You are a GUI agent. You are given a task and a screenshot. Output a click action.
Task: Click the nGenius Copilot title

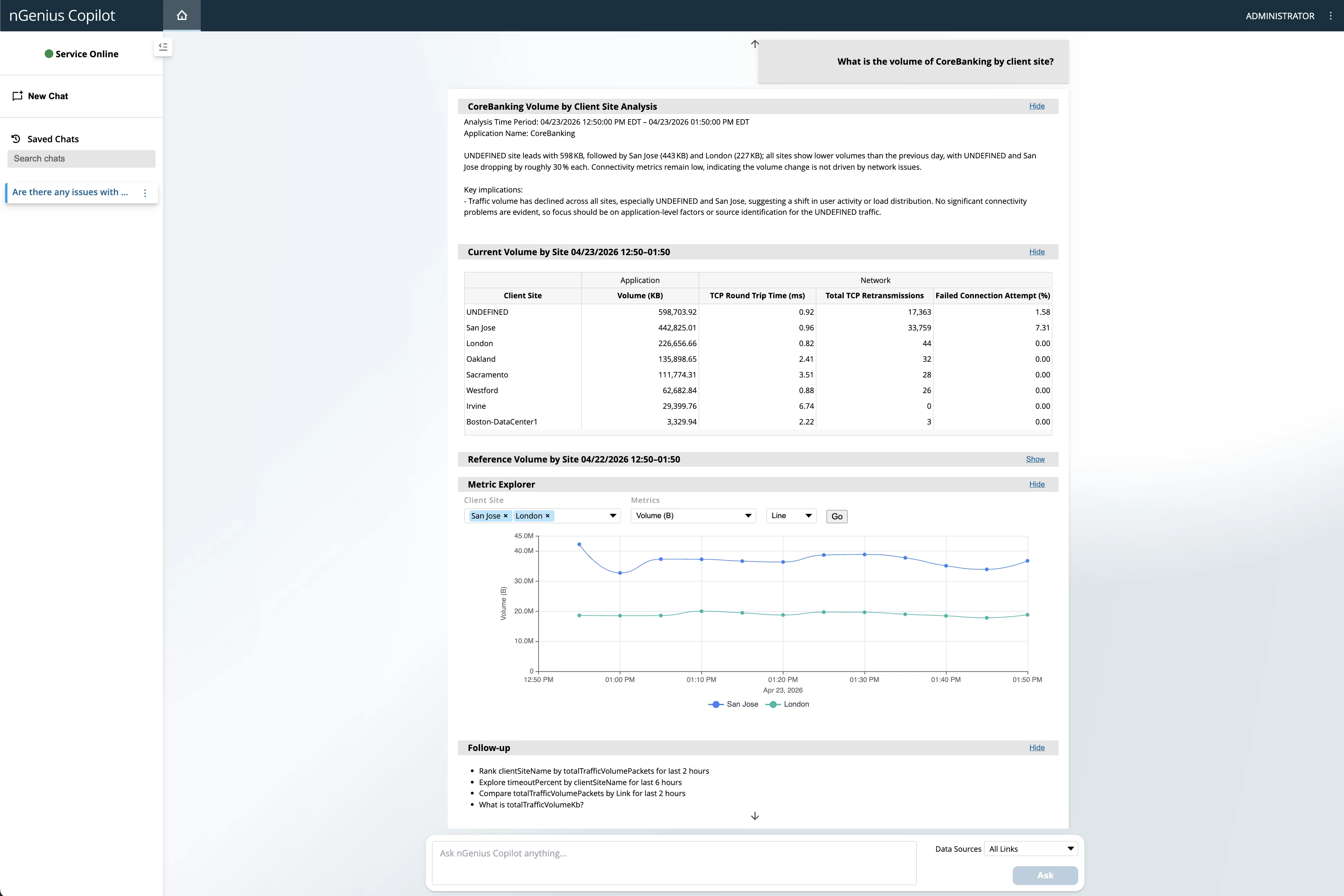(x=62, y=15)
